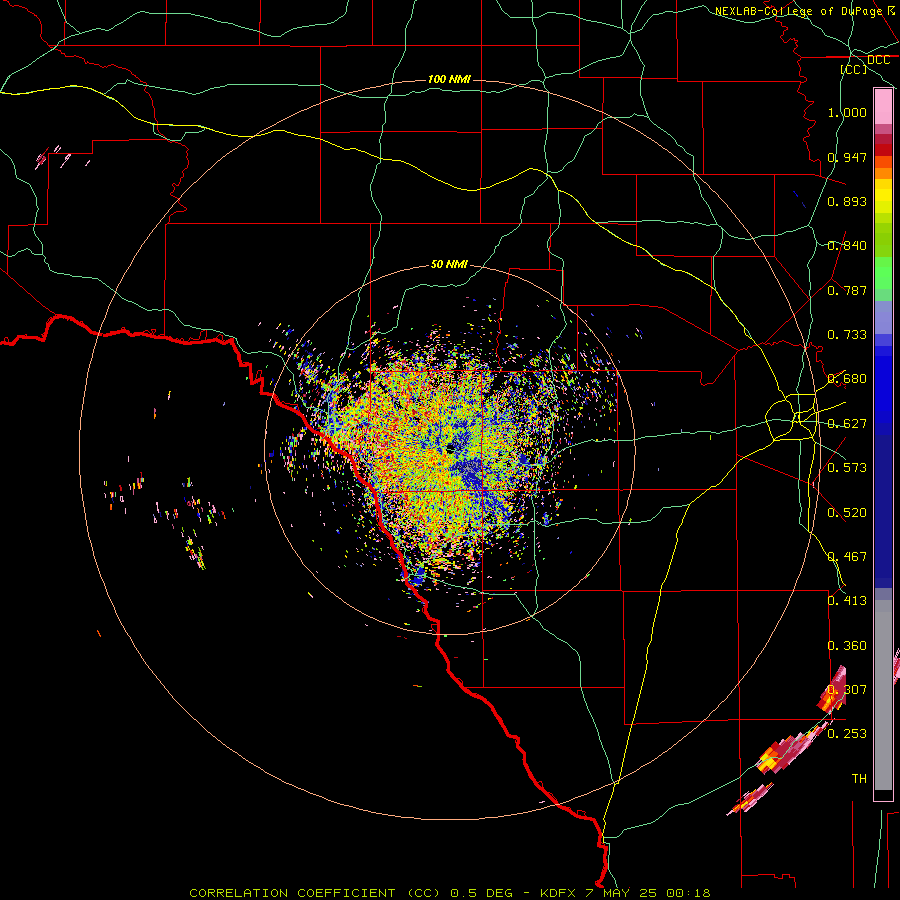
Task: Click the 0.520 scale value
Action: click(x=847, y=513)
